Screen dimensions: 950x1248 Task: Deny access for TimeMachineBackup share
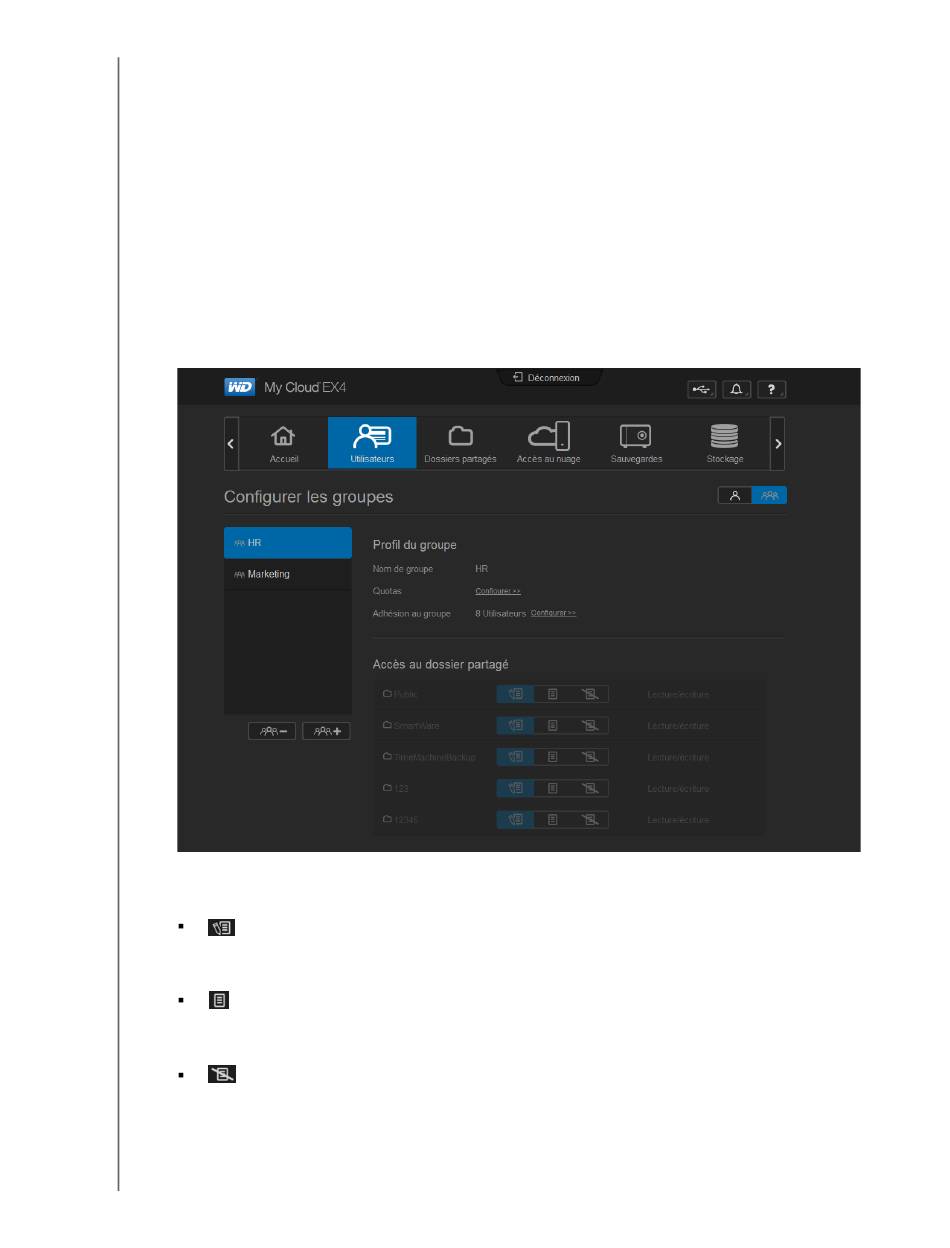[x=590, y=757]
